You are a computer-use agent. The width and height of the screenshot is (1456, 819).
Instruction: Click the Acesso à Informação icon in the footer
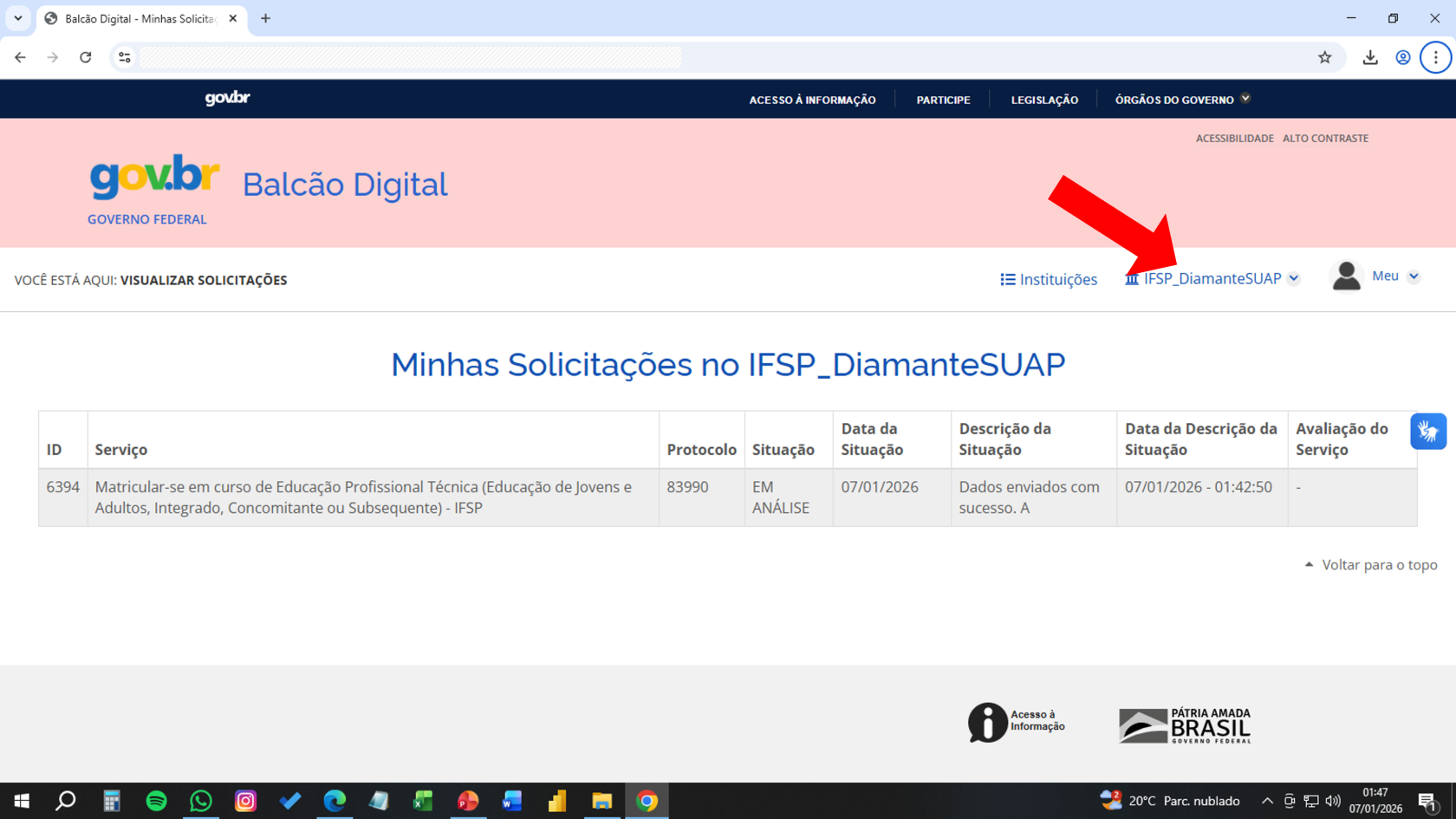click(x=985, y=722)
